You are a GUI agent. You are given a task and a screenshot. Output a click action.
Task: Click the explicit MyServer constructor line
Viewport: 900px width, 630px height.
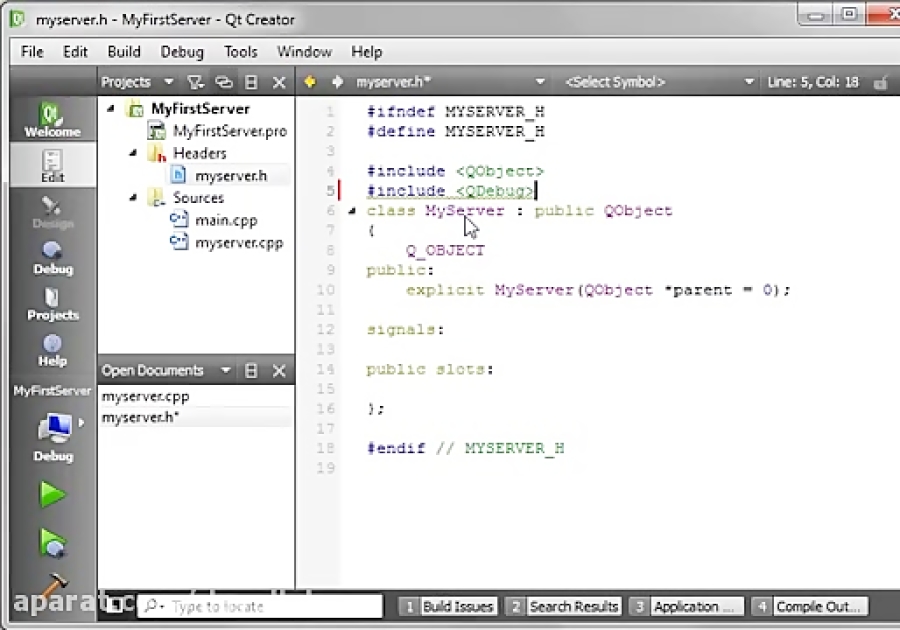point(598,290)
